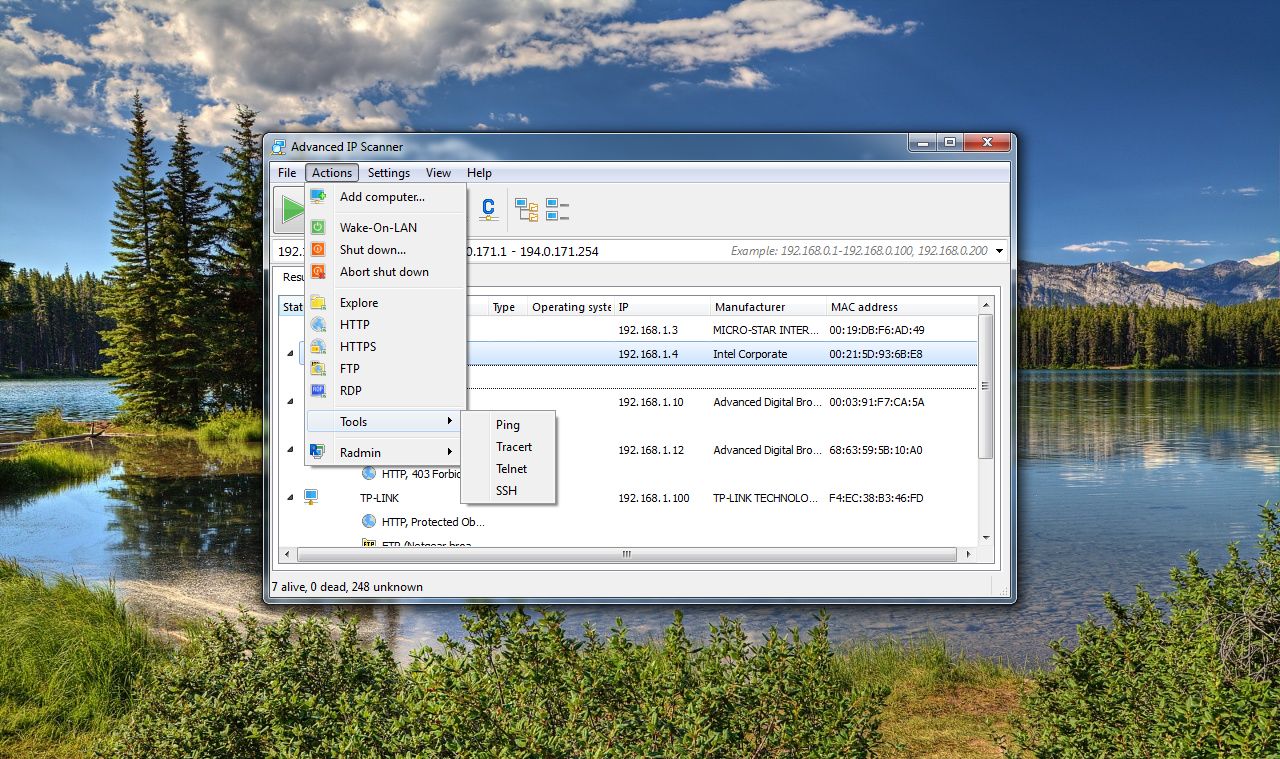Screen dimensions: 1280x759
Task: Open the Help menu
Action: (479, 173)
